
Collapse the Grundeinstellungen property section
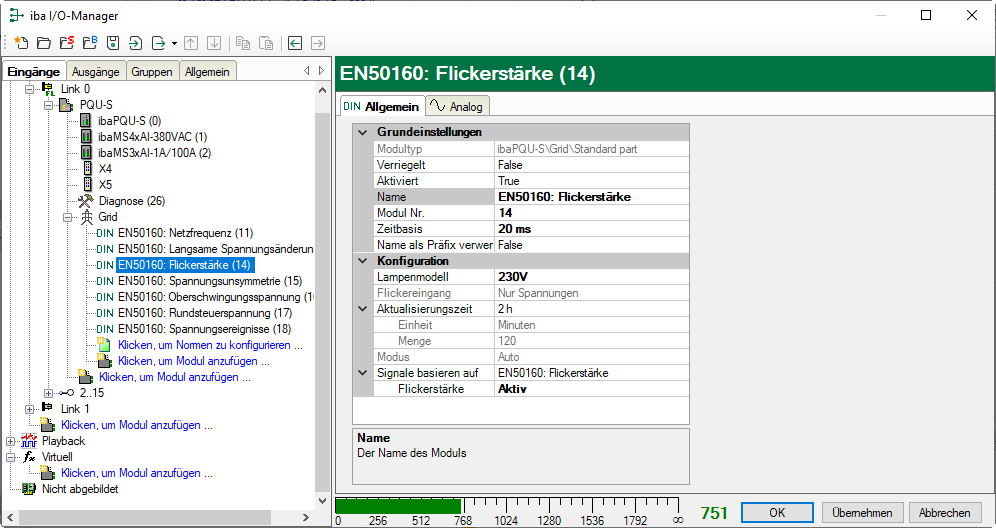pyautogui.click(x=362, y=132)
